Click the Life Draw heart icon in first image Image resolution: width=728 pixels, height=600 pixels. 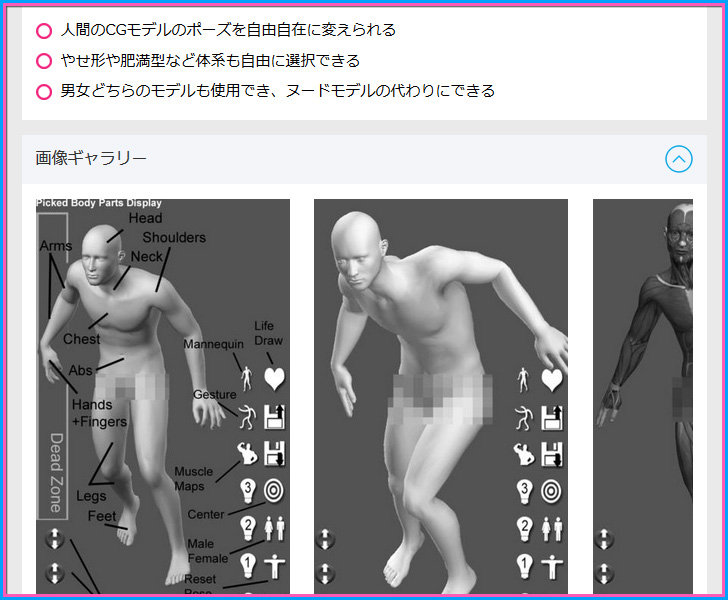275,378
